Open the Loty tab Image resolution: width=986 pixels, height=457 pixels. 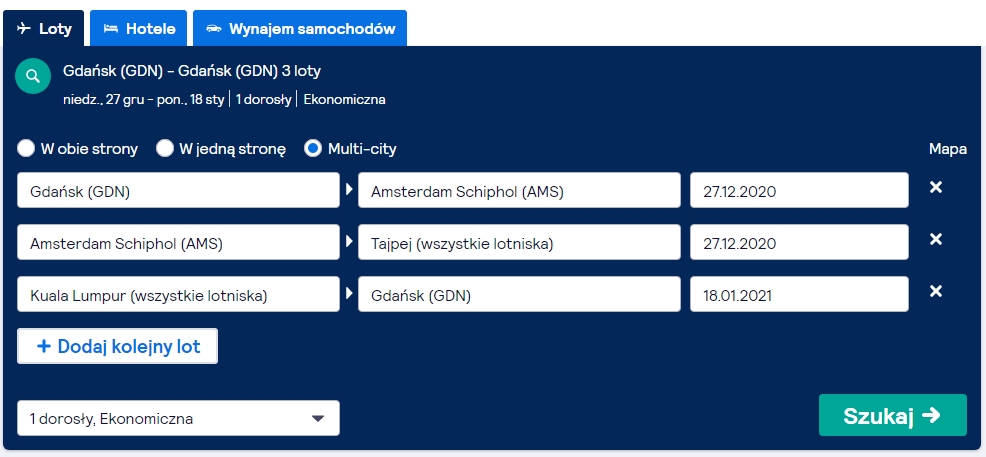coord(43,29)
